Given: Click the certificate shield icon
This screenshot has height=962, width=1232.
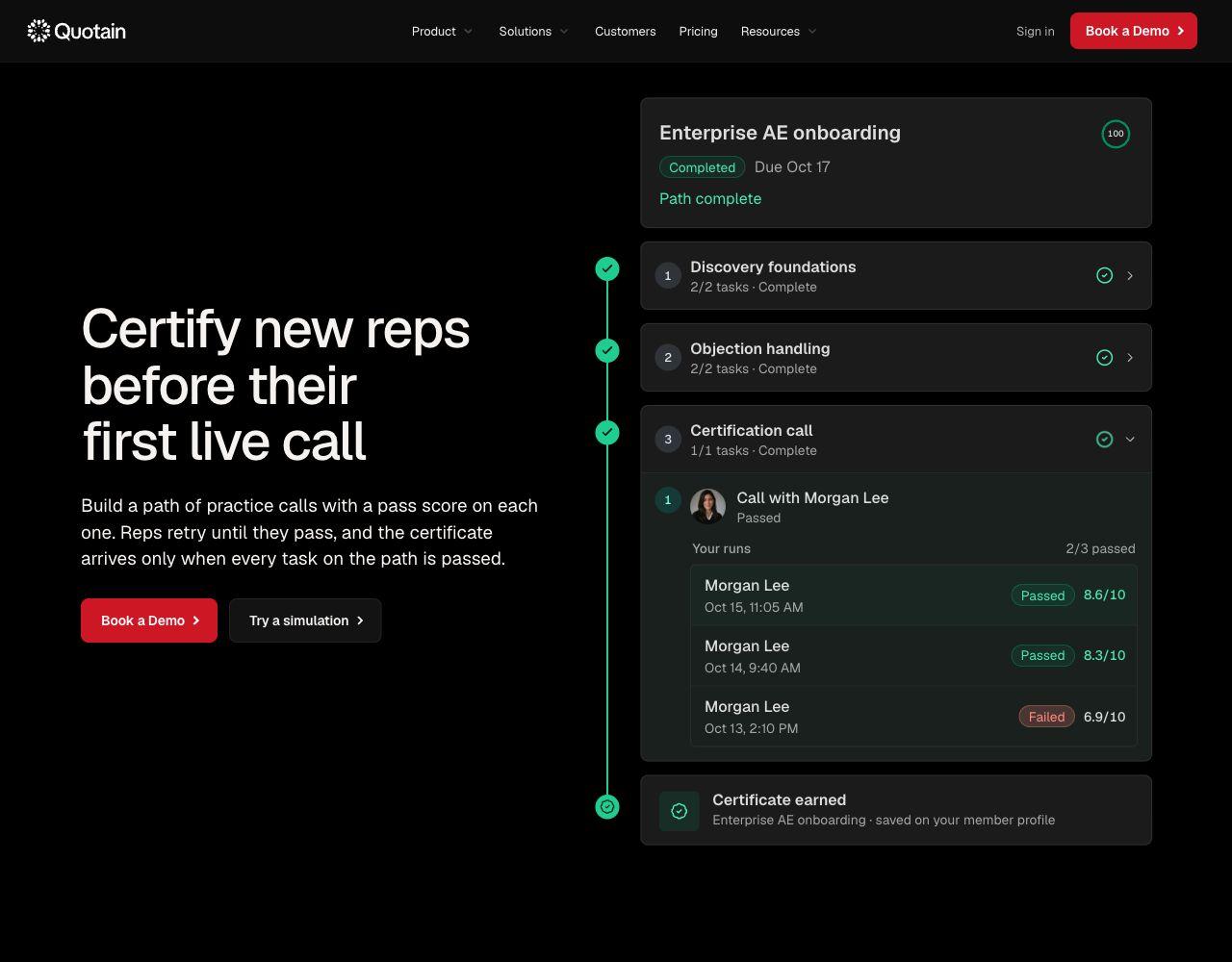Looking at the screenshot, I should point(680,811).
